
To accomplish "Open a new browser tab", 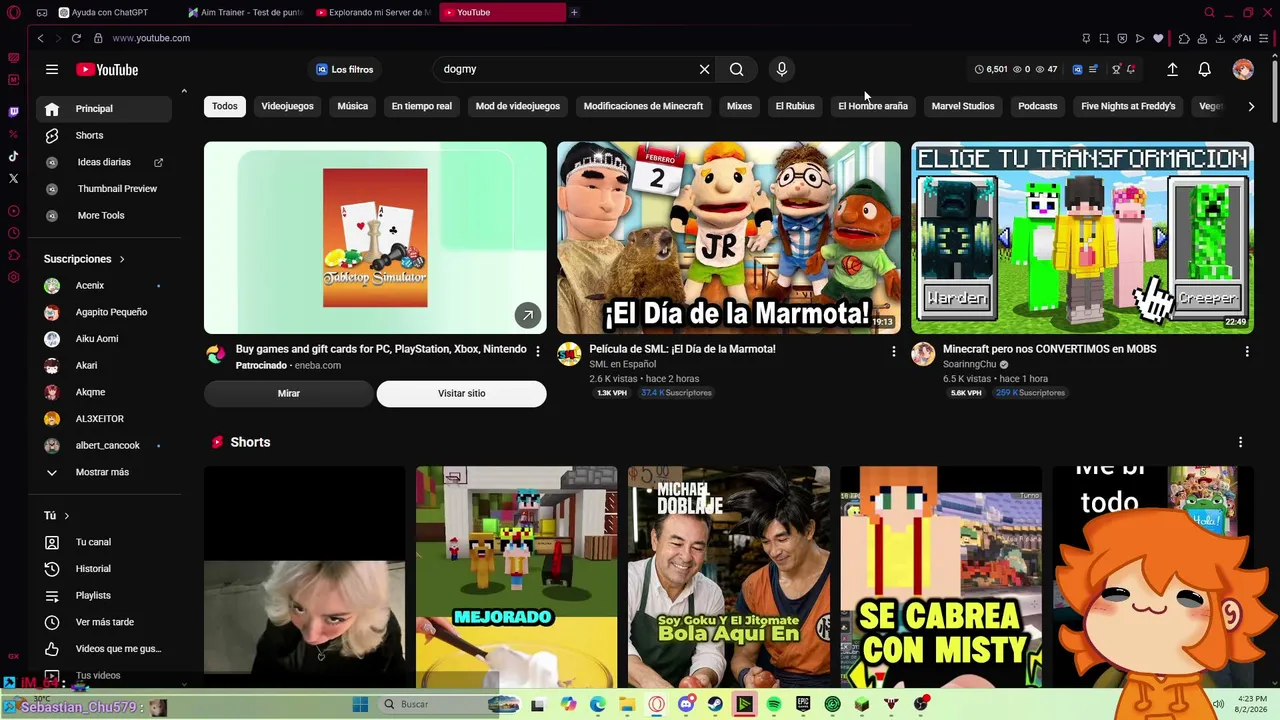I will tap(574, 12).
